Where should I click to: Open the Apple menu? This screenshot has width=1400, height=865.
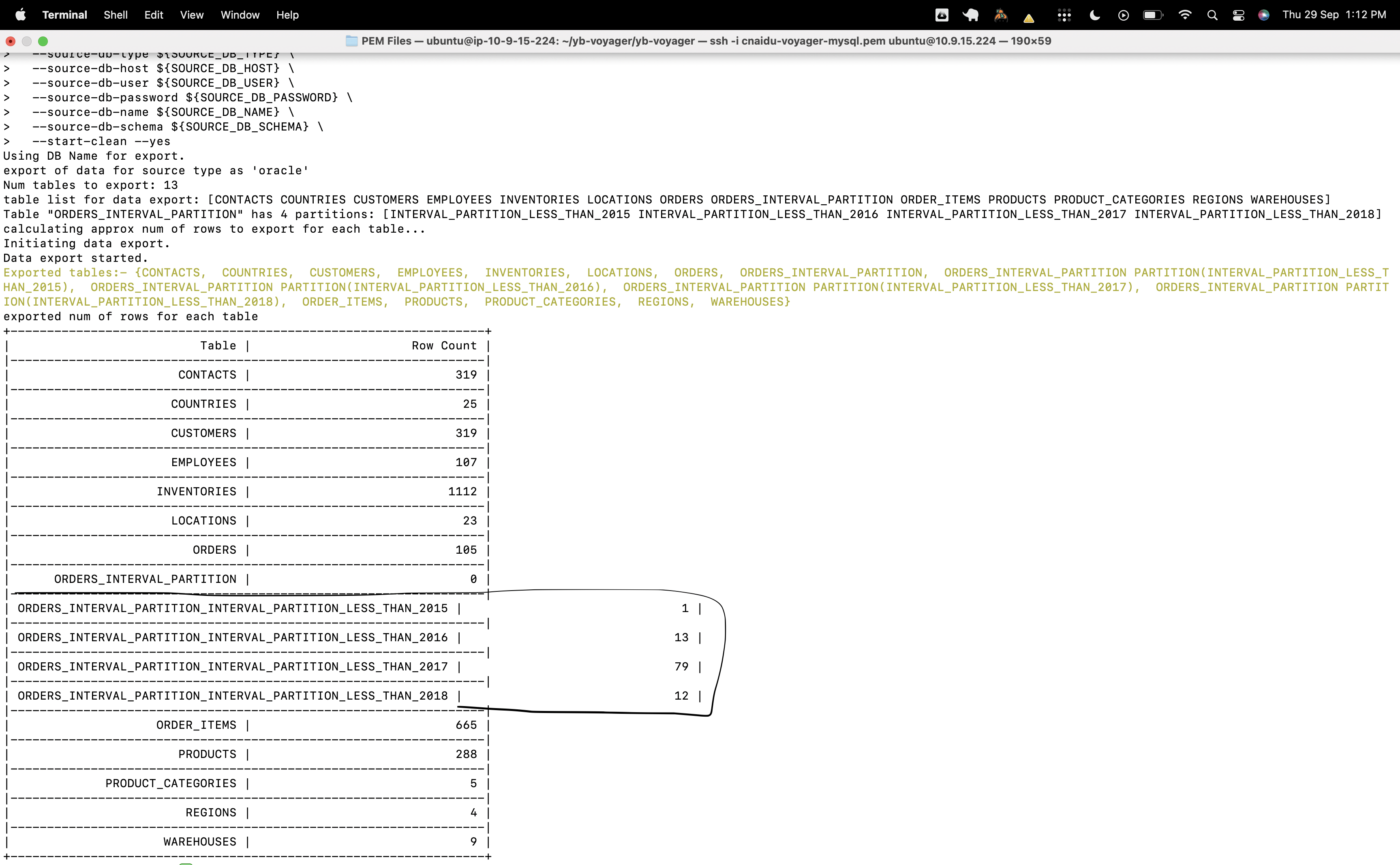(x=21, y=15)
